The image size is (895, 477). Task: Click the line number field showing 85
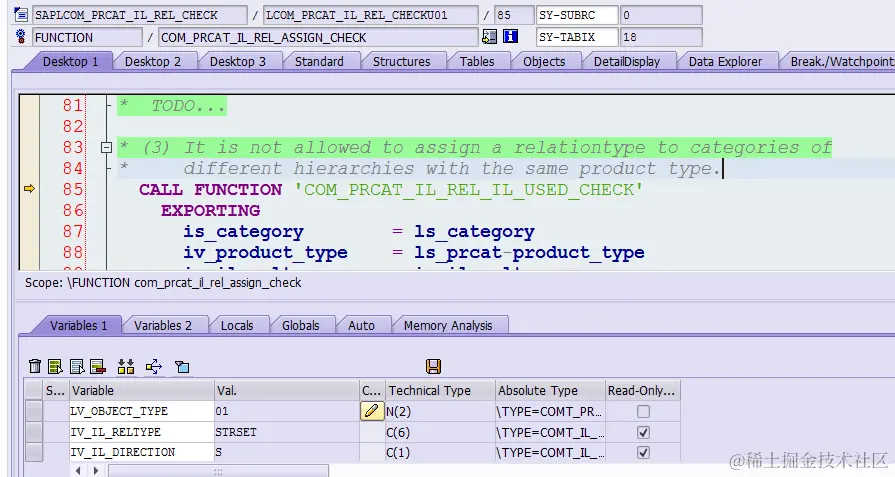point(514,15)
